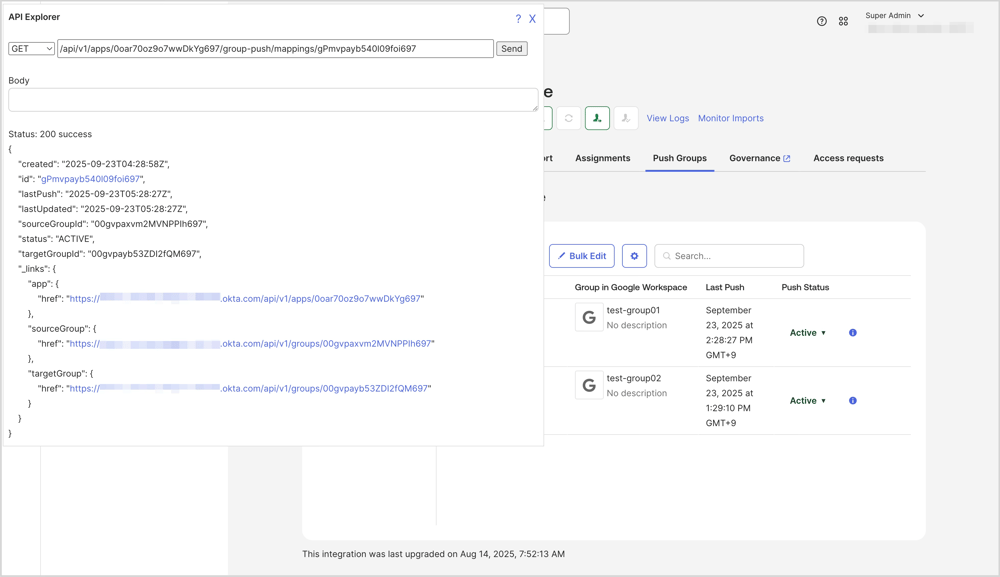Image resolution: width=1000 pixels, height=577 pixels.
Task: Close the API Explorer panel
Action: tap(532, 18)
